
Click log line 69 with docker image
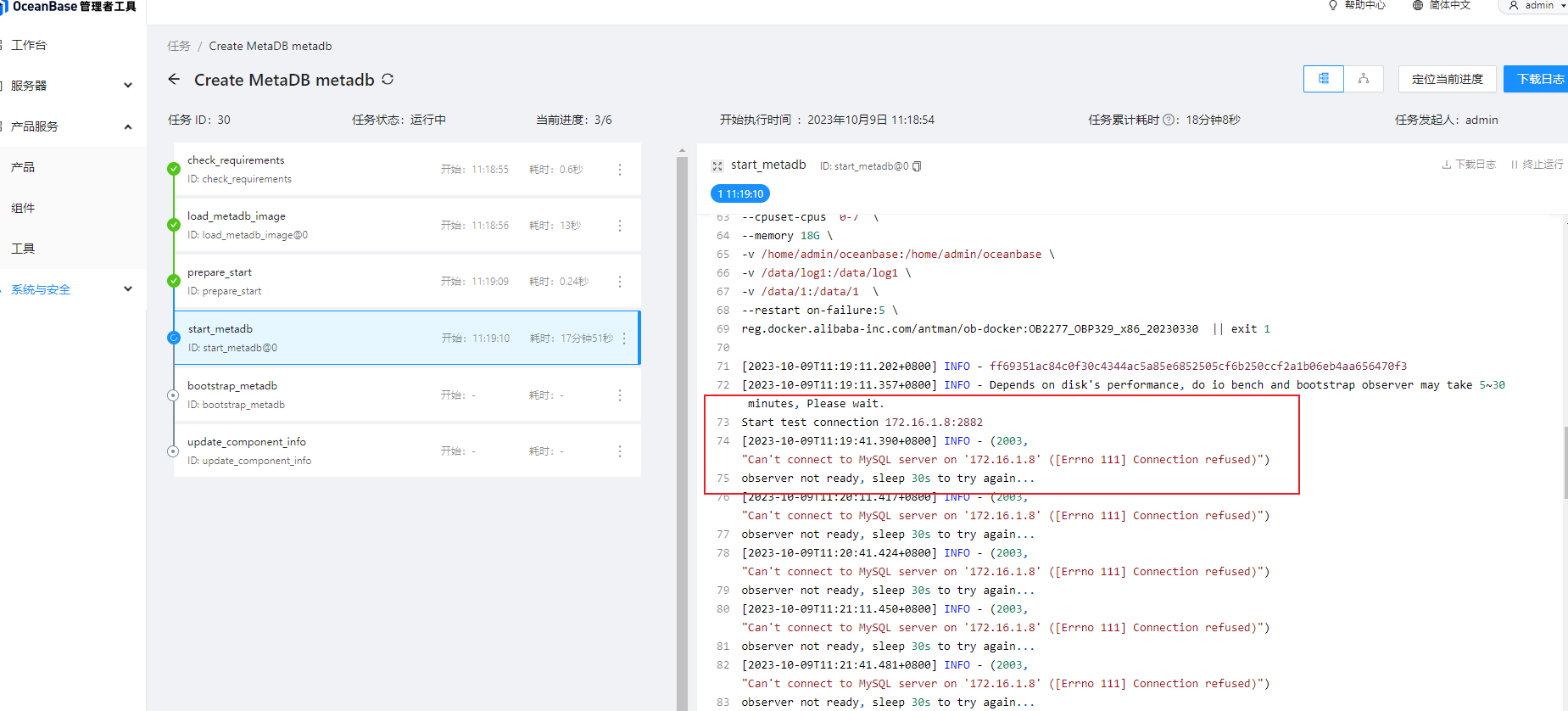point(1005,329)
